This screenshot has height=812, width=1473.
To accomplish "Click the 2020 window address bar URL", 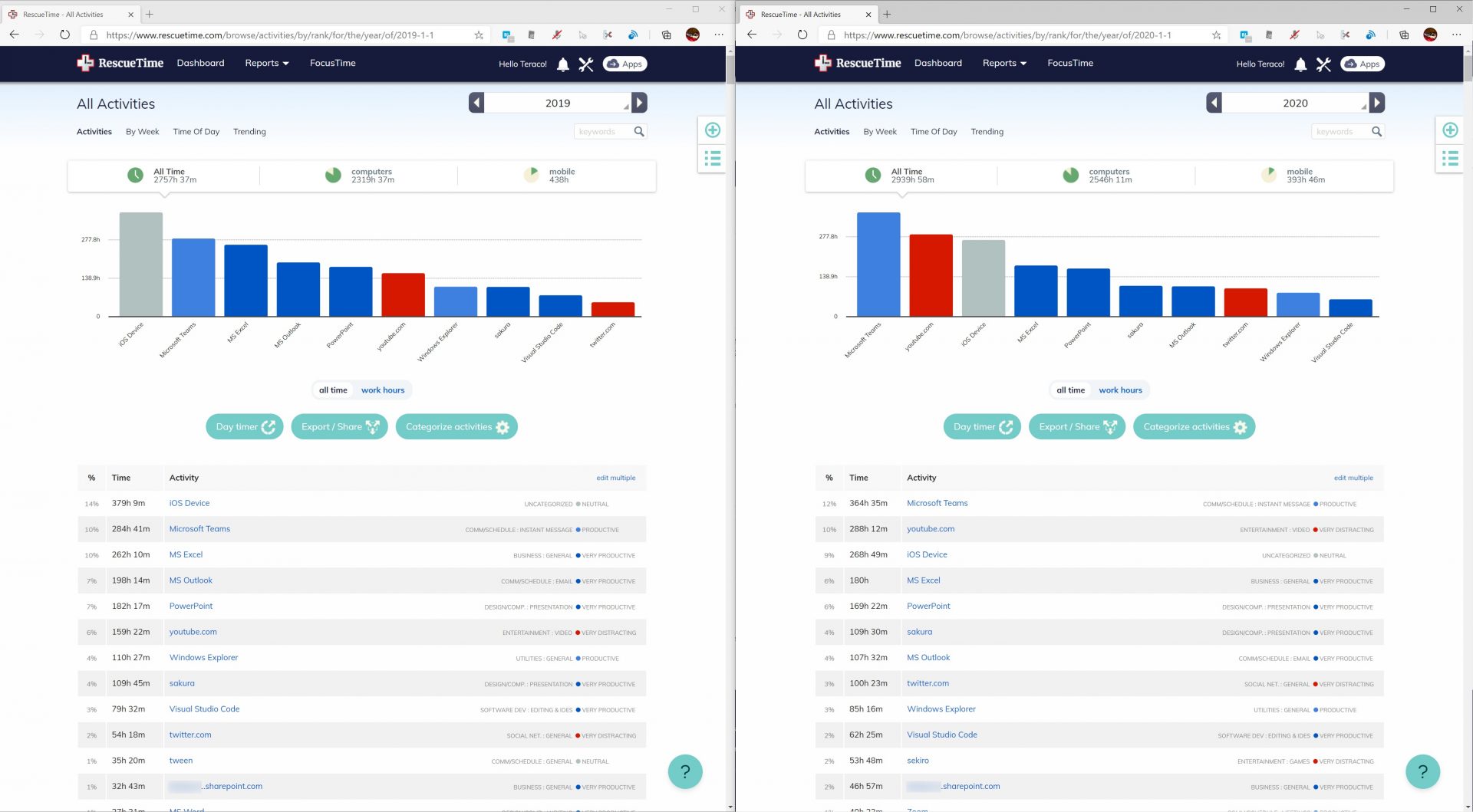I will point(1007,35).
